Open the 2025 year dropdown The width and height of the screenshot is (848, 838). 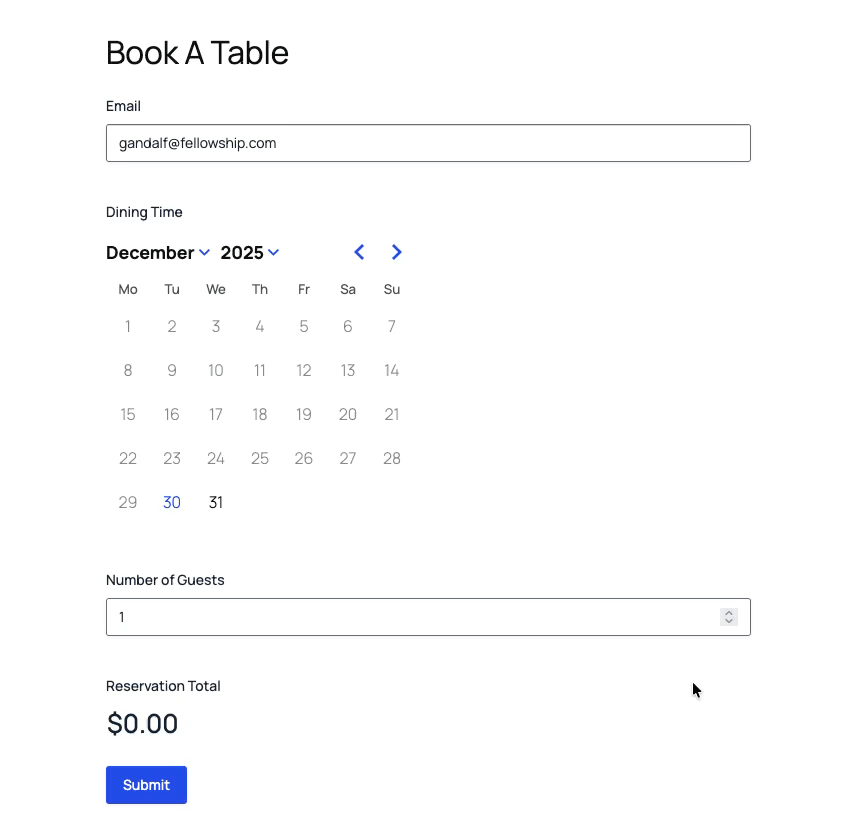click(249, 253)
